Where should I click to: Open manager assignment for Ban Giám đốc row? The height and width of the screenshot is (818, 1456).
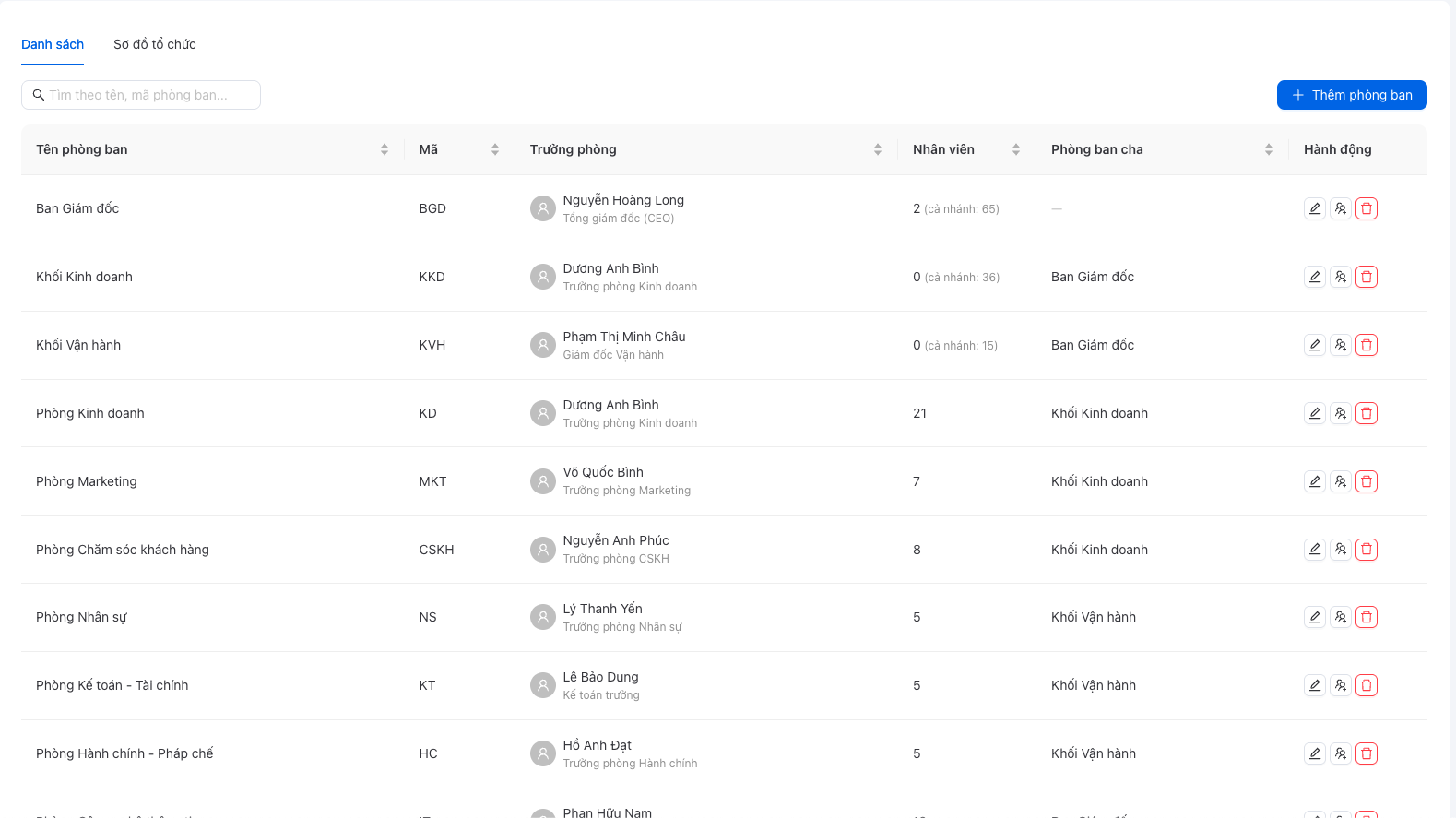tap(1341, 208)
